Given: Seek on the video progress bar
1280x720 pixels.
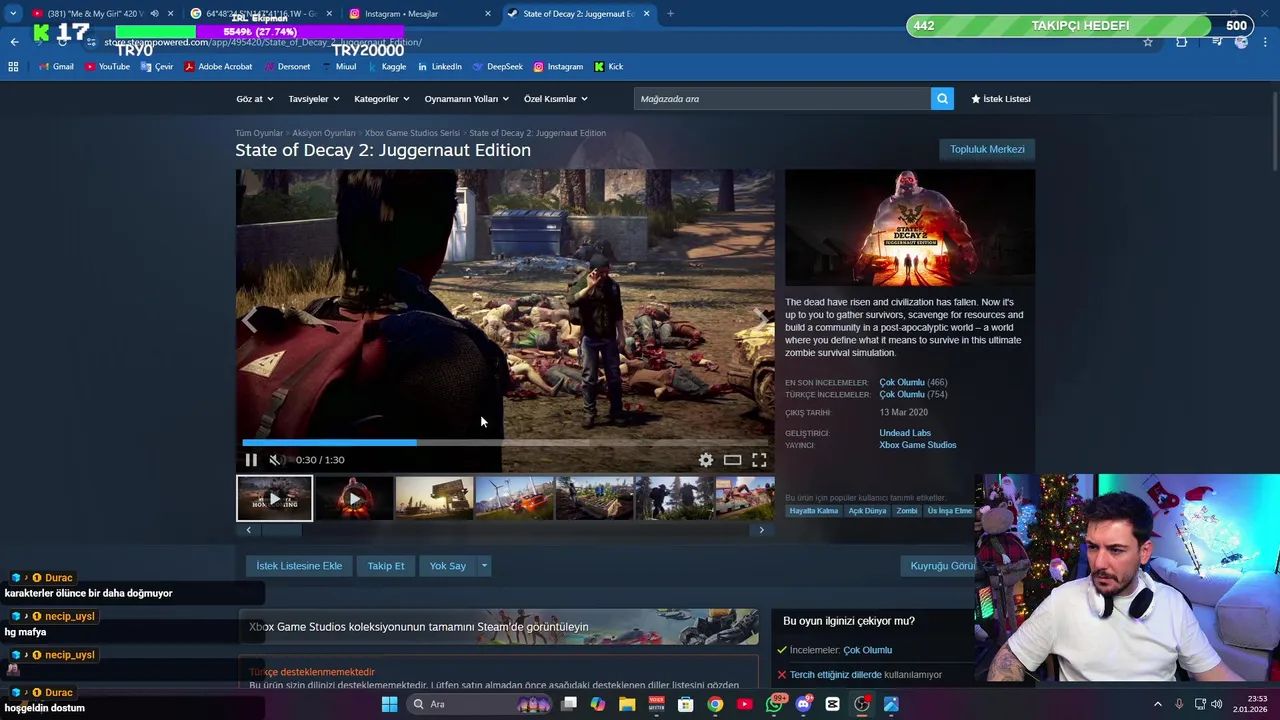Looking at the screenshot, I should [x=505, y=442].
